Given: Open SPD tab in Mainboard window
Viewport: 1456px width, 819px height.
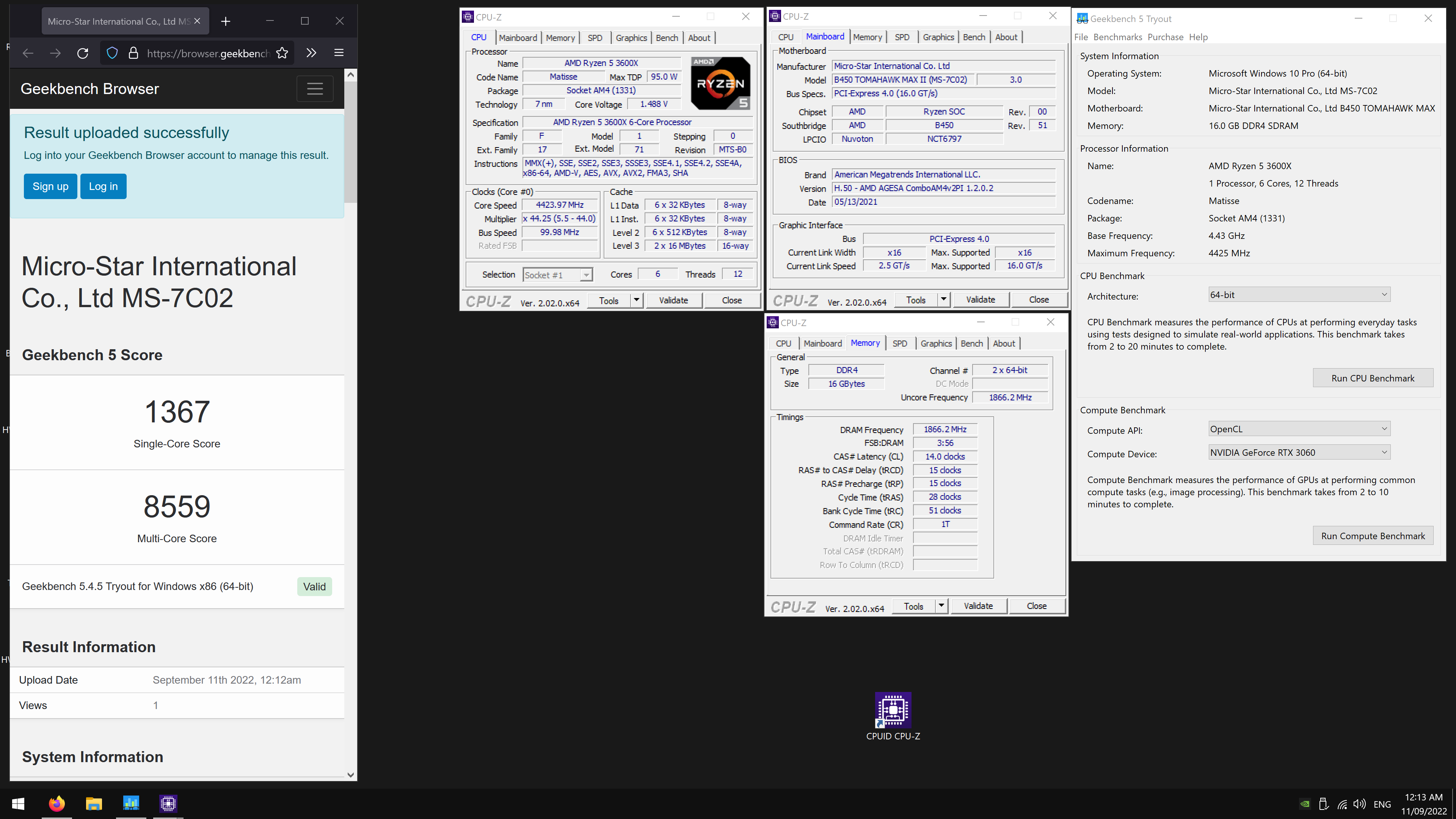Looking at the screenshot, I should pos(902,37).
